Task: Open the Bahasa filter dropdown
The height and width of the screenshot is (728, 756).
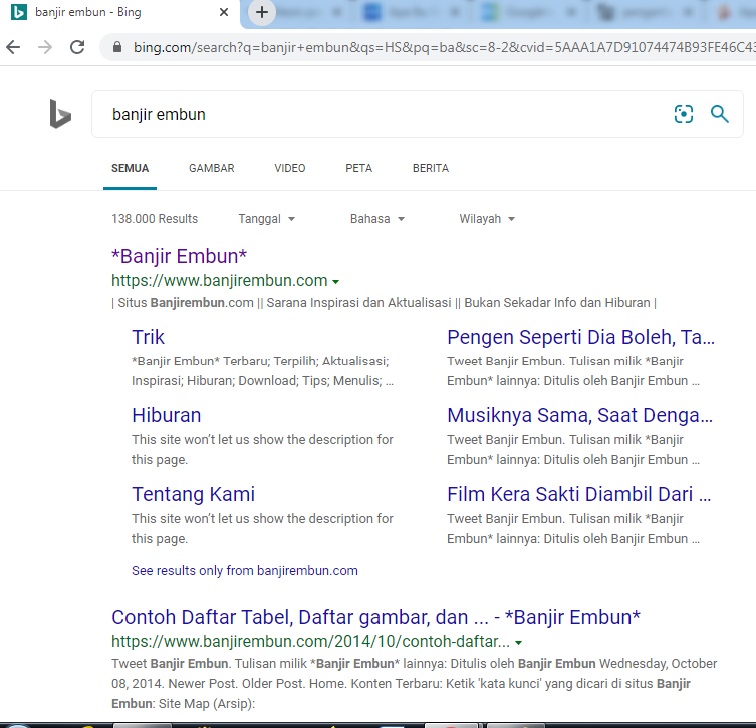Action: [x=377, y=219]
